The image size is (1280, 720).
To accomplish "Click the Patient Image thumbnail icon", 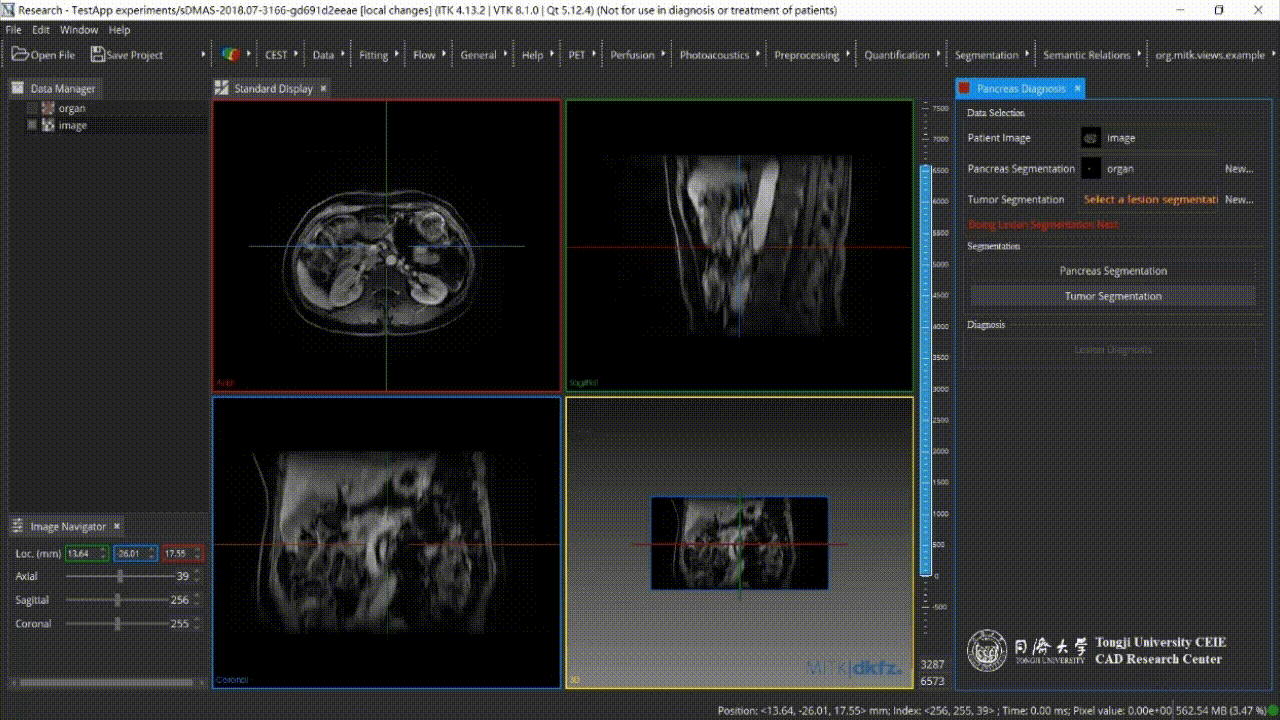I will pos(1091,138).
